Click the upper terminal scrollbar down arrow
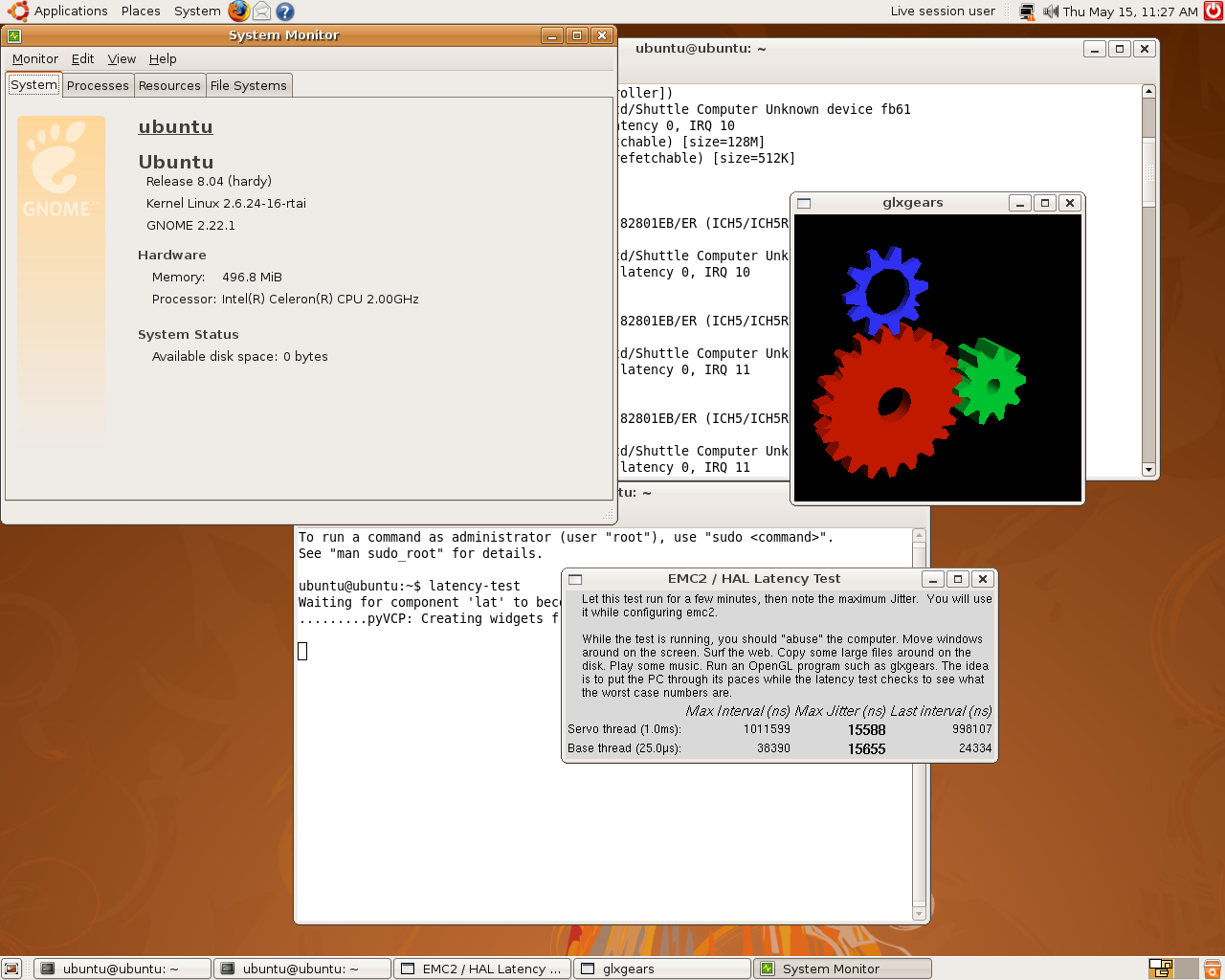The width and height of the screenshot is (1225, 980). pos(1148,470)
